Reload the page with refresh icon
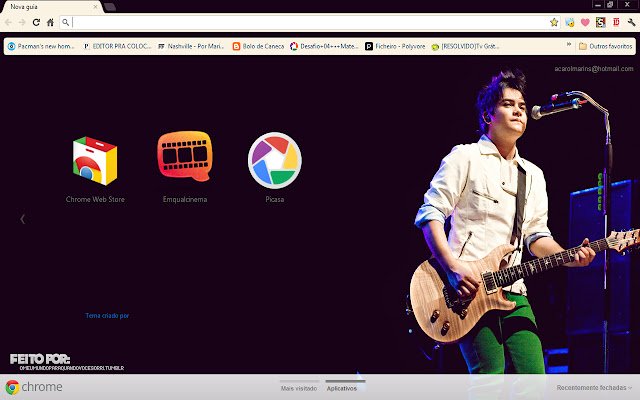This screenshot has width=640, height=400. click(36, 22)
